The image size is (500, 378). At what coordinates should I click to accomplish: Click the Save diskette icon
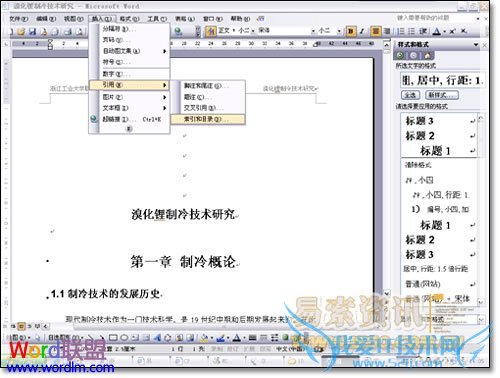click(32, 32)
